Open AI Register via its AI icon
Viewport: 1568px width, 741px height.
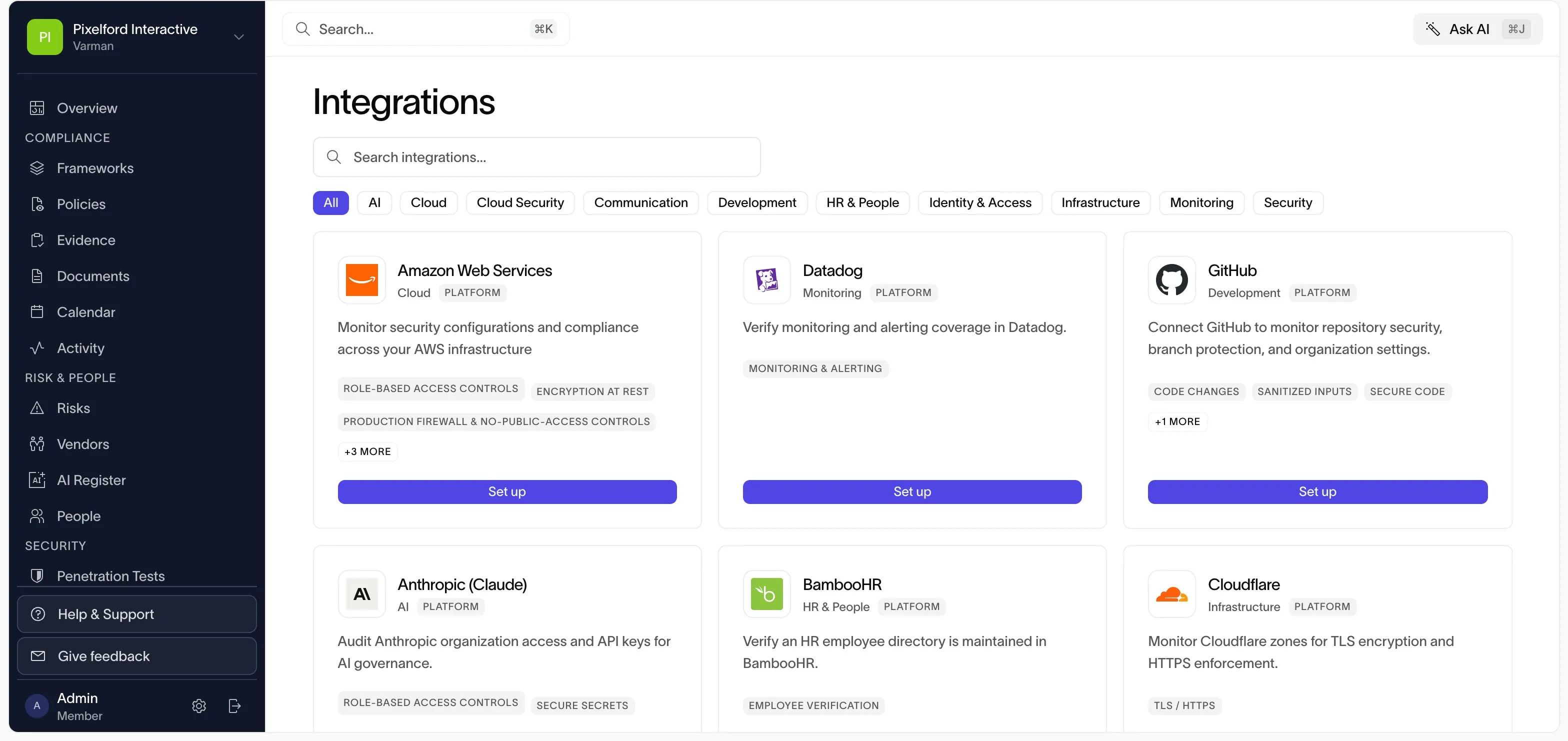(x=37, y=480)
